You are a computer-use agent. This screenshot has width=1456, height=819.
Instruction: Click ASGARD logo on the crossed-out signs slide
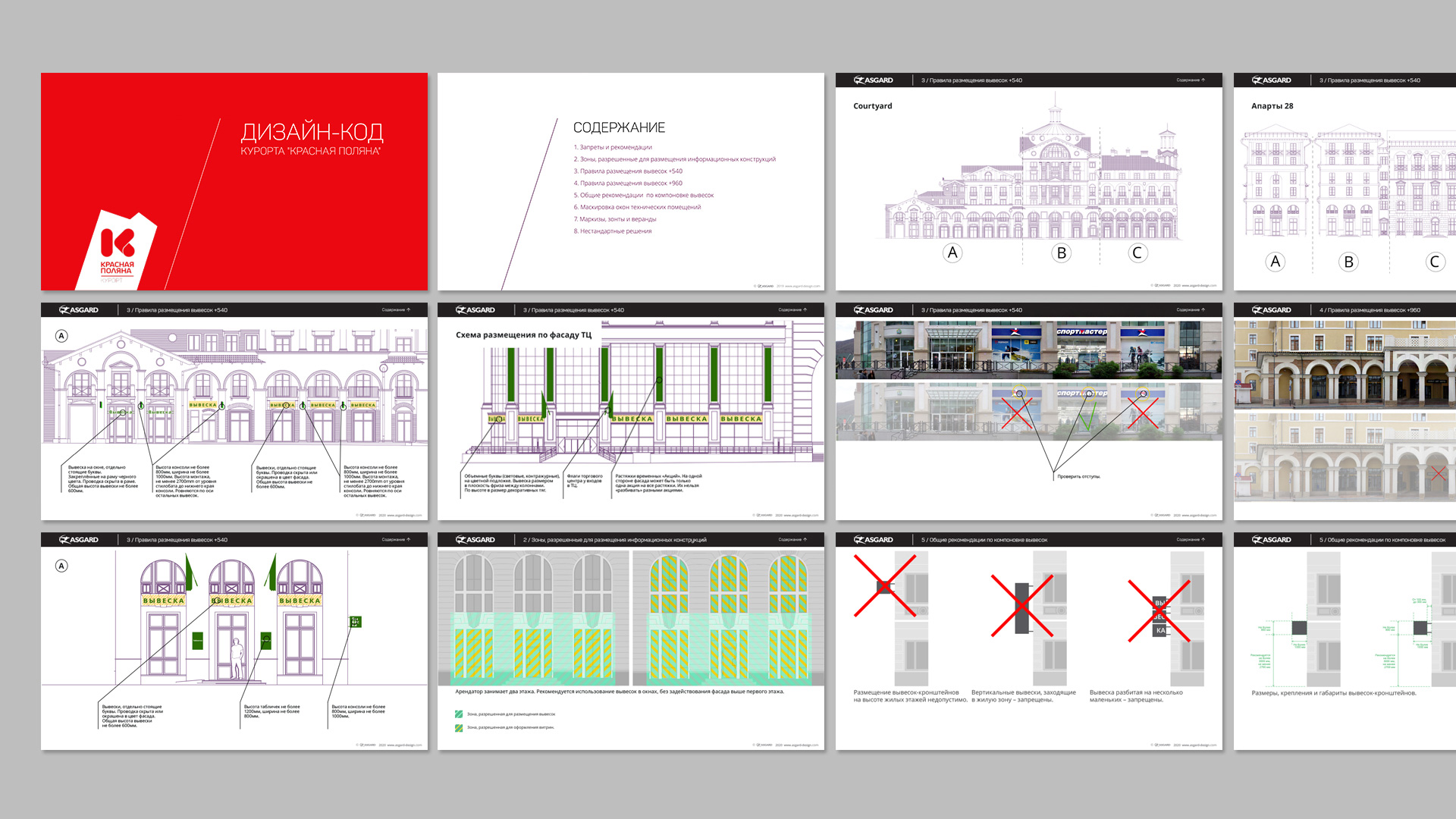coord(874,540)
